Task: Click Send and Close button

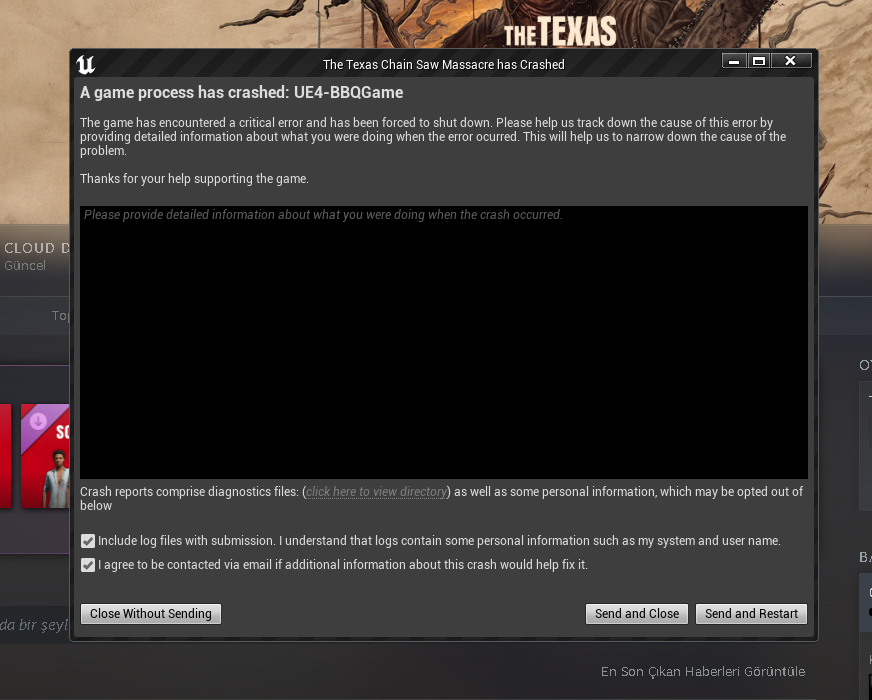Action: (637, 614)
